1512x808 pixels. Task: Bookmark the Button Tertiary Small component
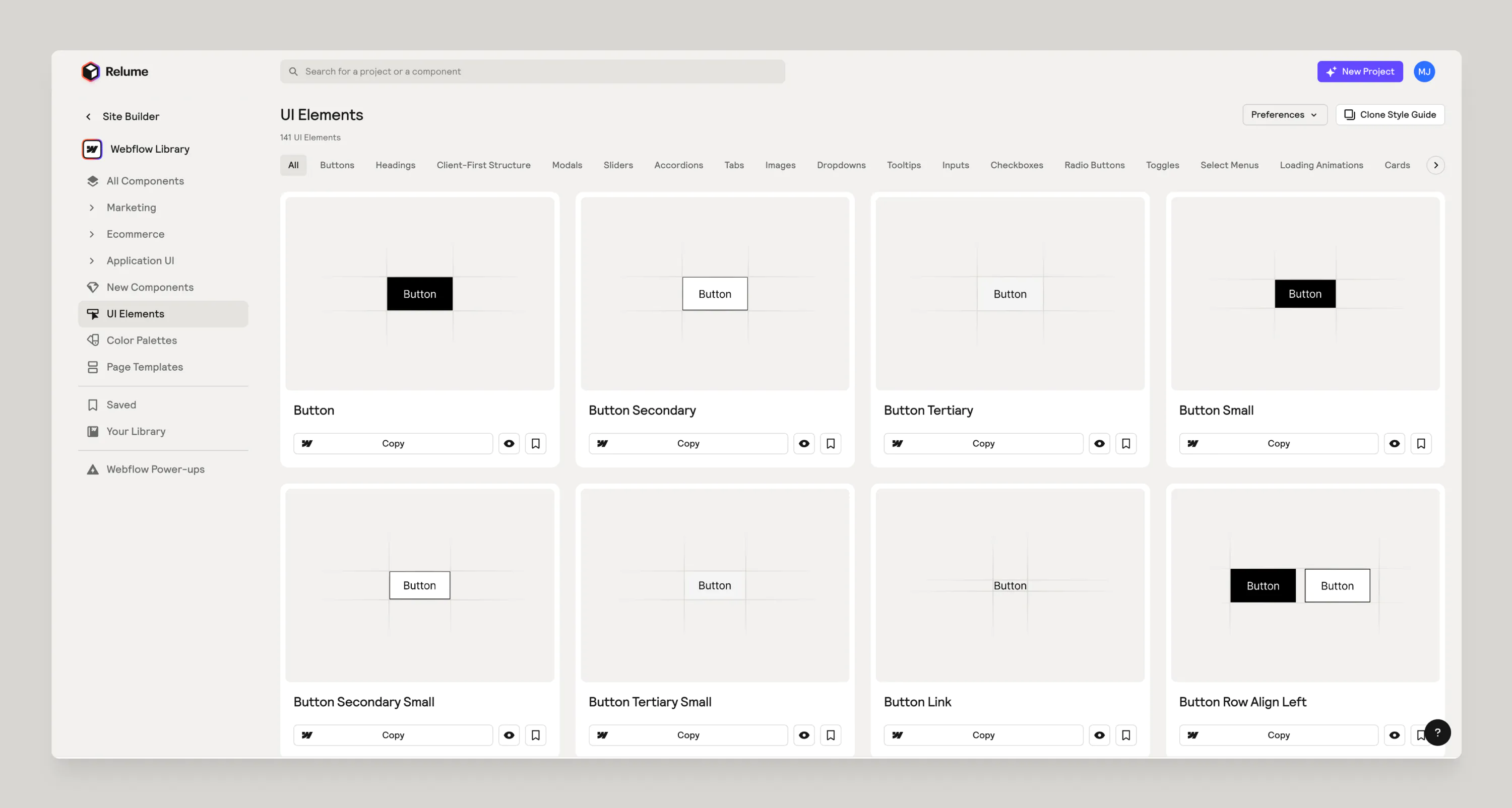coord(831,735)
